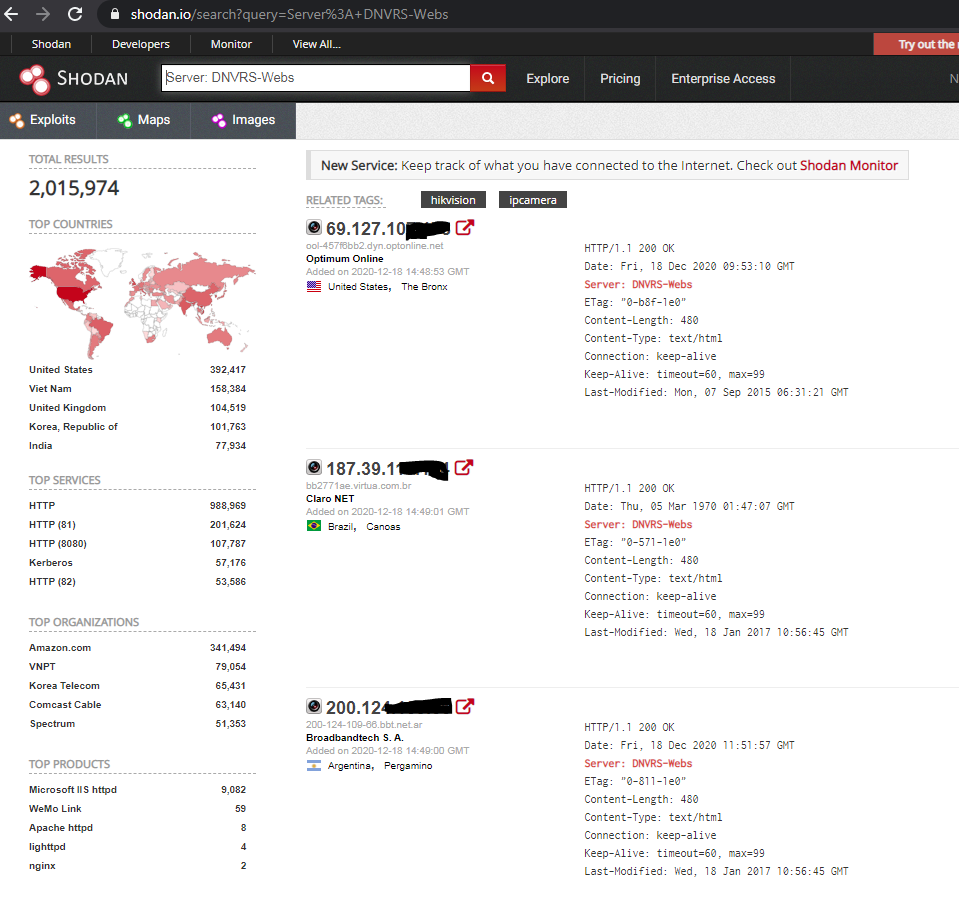
Task: Click the United States flag for The Bronx result
Action: pos(315,286)
